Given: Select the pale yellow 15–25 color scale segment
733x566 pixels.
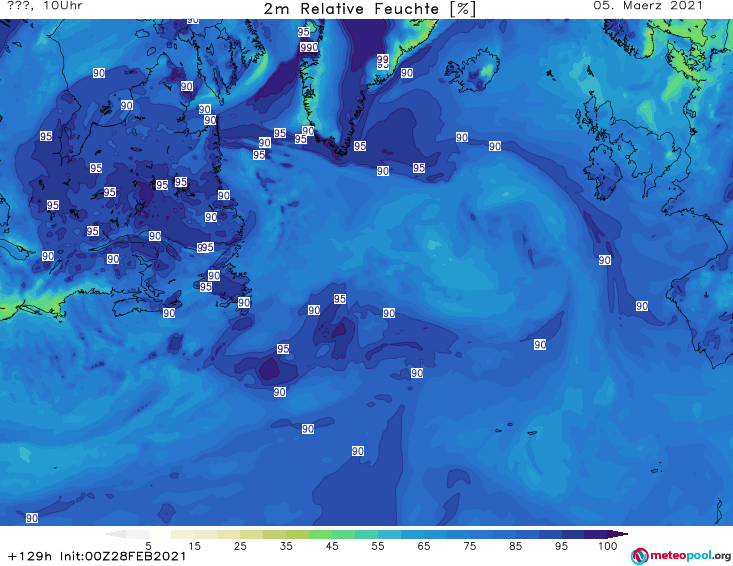Looking at the screenshot, I should pyautogui.click(x=217, y=534).
